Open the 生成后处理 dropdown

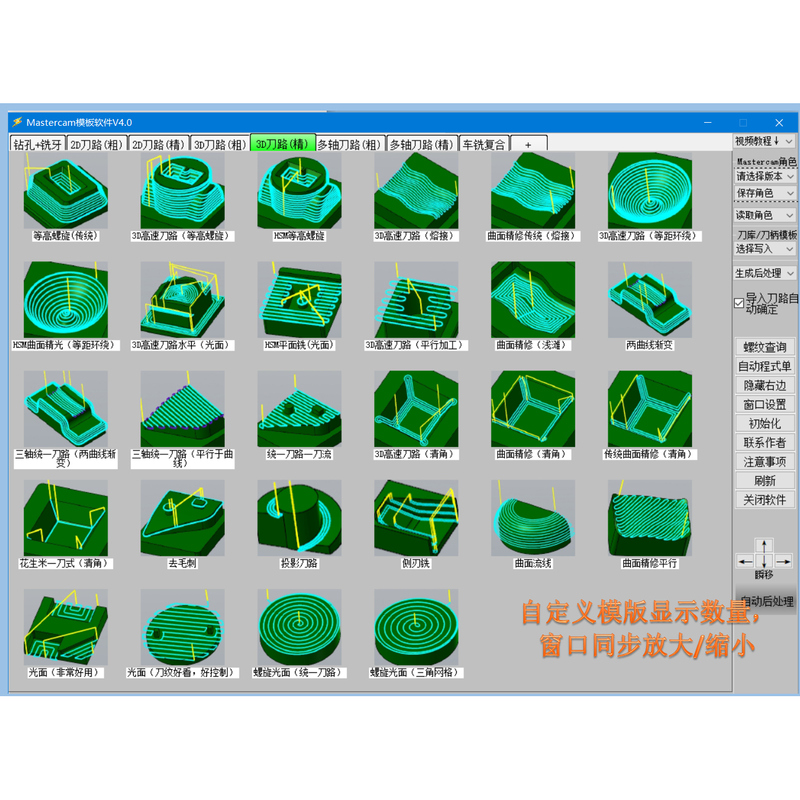(764, 273)
